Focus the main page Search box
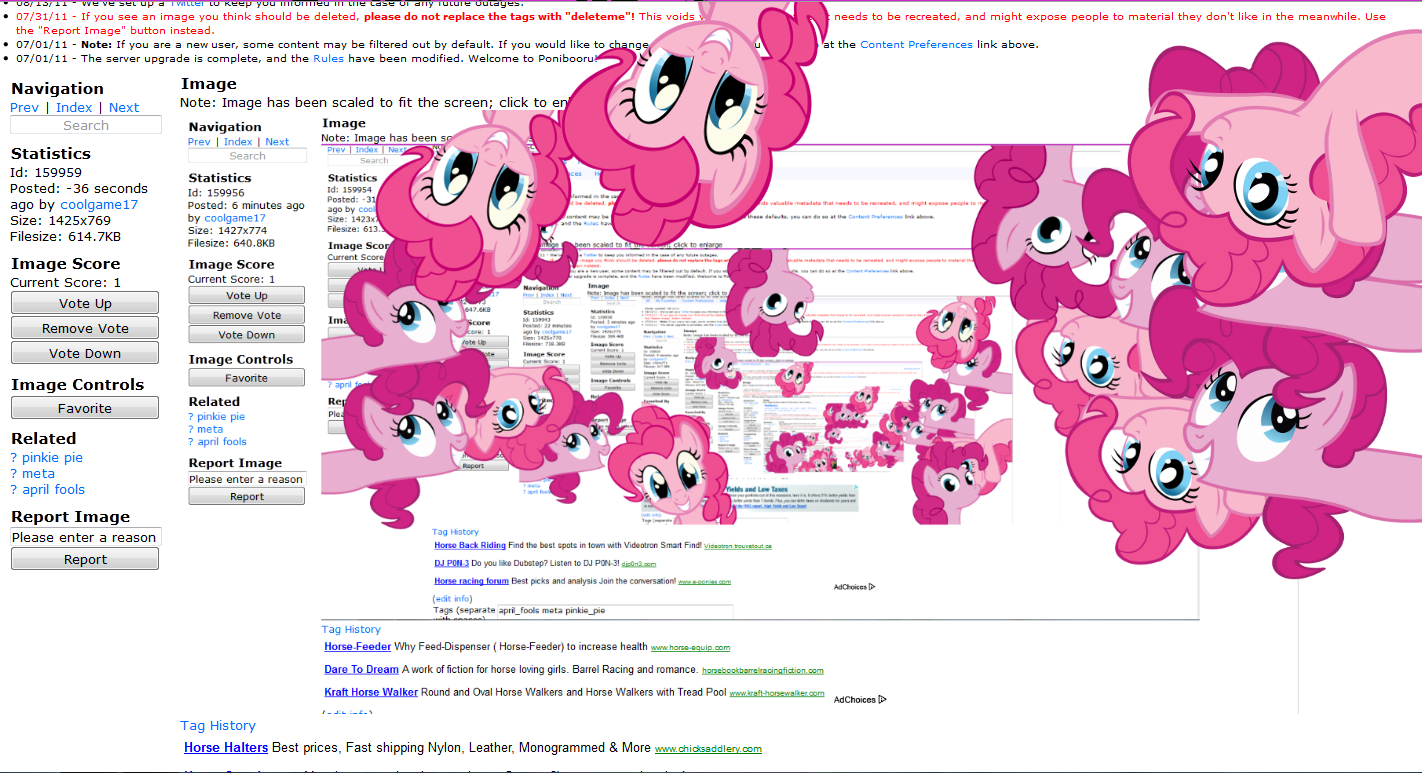The image size is (1422, 773). (x=86, y=125)
